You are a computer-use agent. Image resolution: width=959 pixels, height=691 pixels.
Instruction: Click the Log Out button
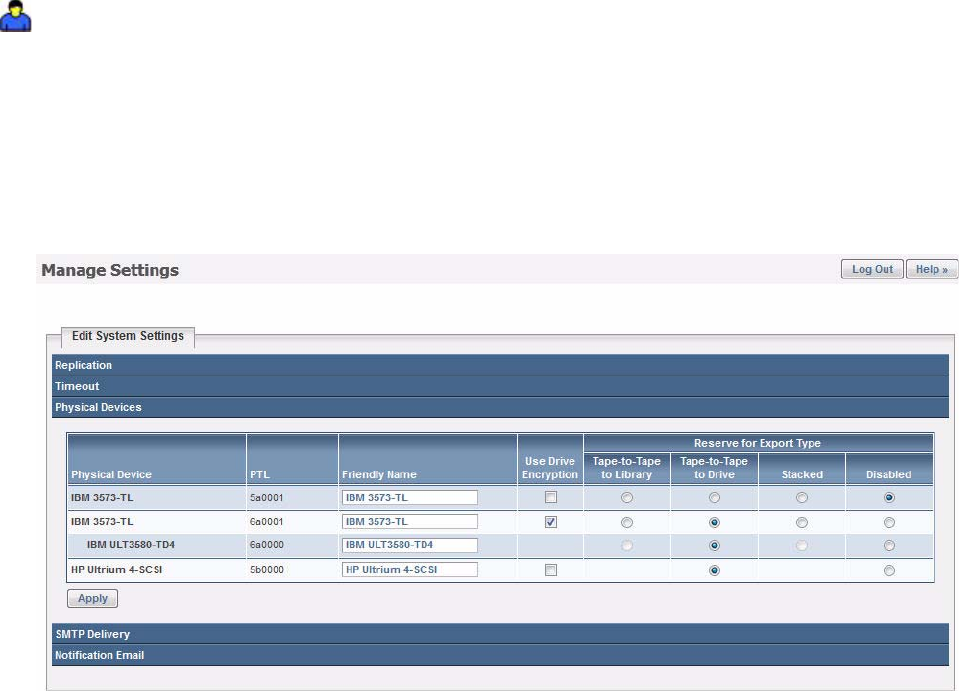click(872, 269)
